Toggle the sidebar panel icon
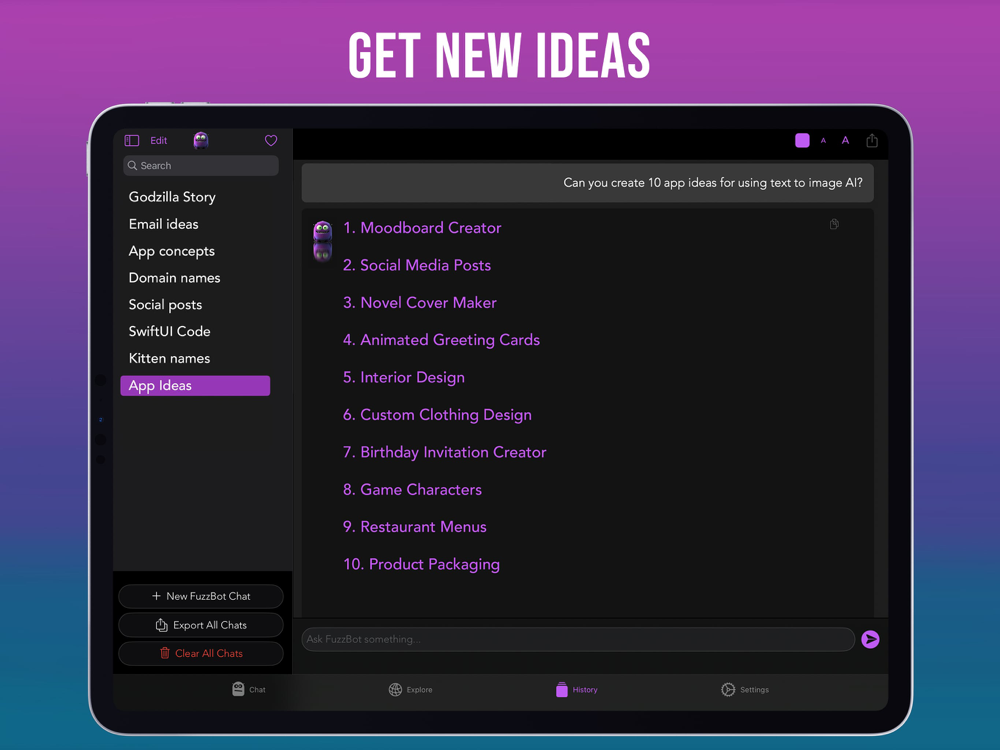This screenshot has width=1000, height=750. (x=132, y=140)
